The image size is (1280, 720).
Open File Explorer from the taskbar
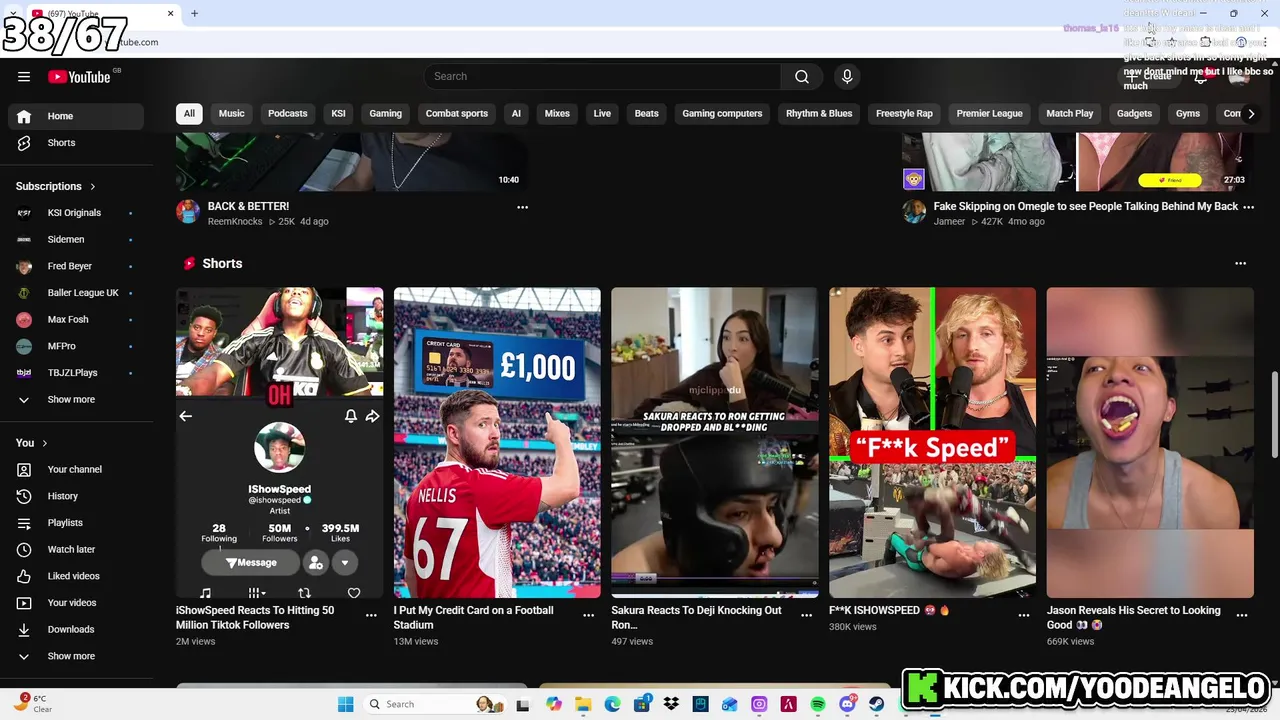point(583,704)
